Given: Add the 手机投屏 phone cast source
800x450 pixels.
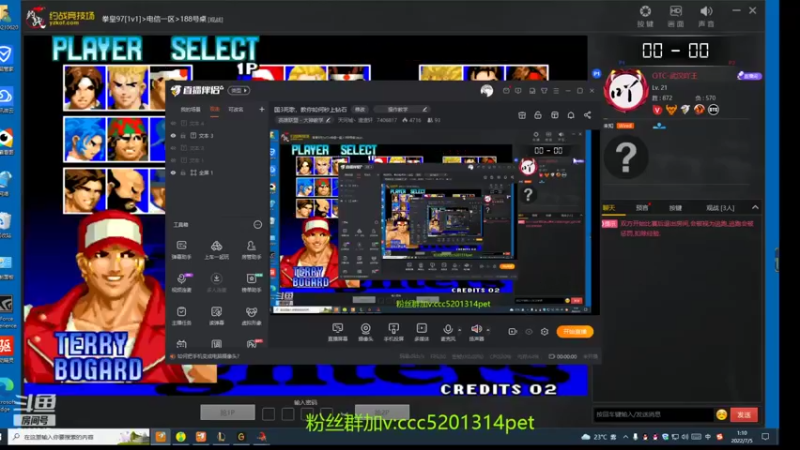Looking at the screenshot, I should coord(393,332).
